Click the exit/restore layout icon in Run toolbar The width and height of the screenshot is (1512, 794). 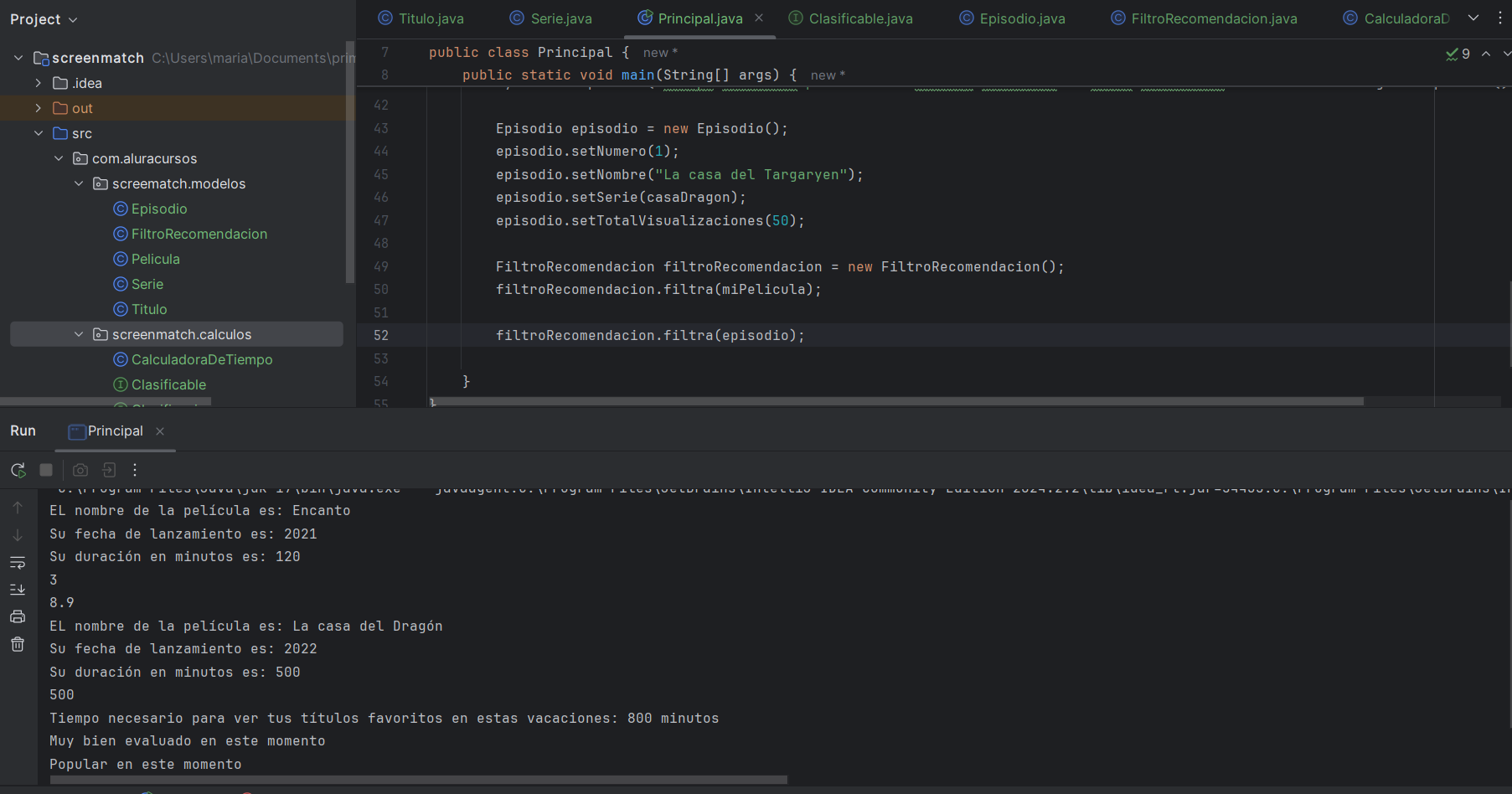click(x=109, y=470)
